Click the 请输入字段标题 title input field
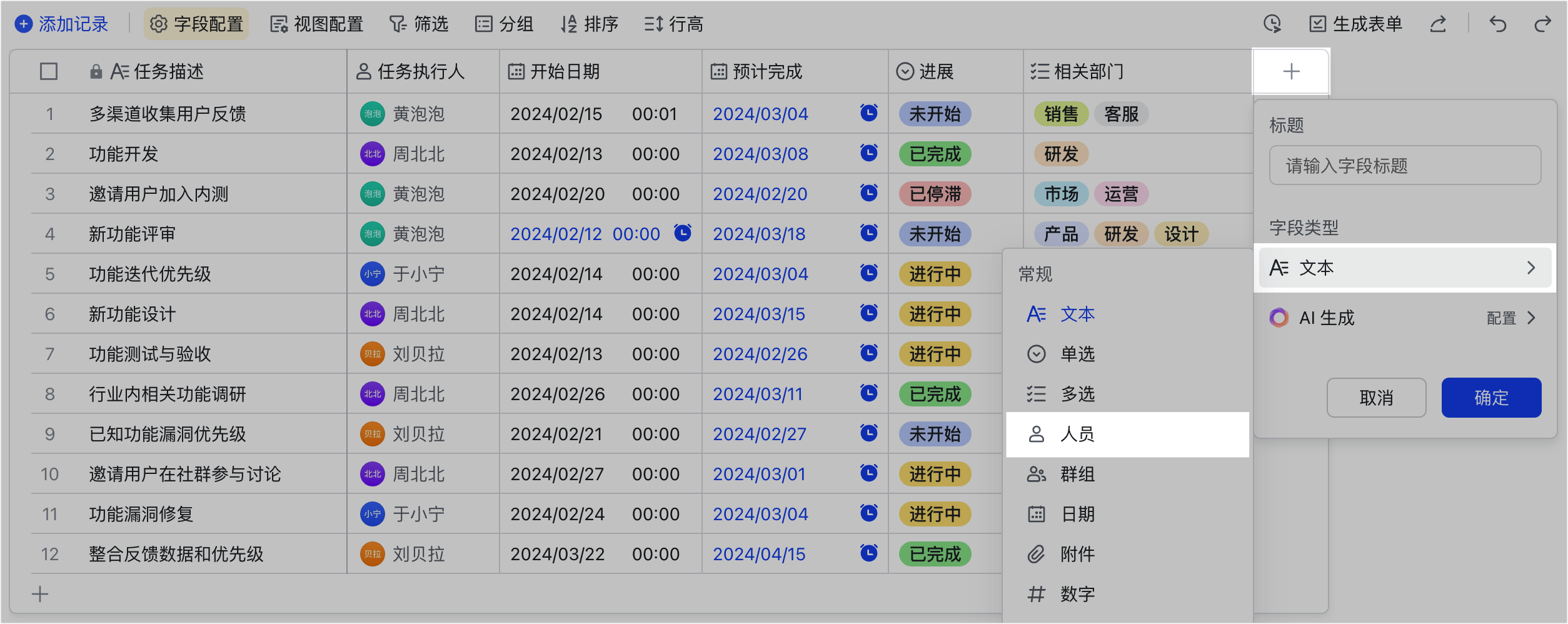The width and height of the screenshot is (1568, 624). 1404,166
